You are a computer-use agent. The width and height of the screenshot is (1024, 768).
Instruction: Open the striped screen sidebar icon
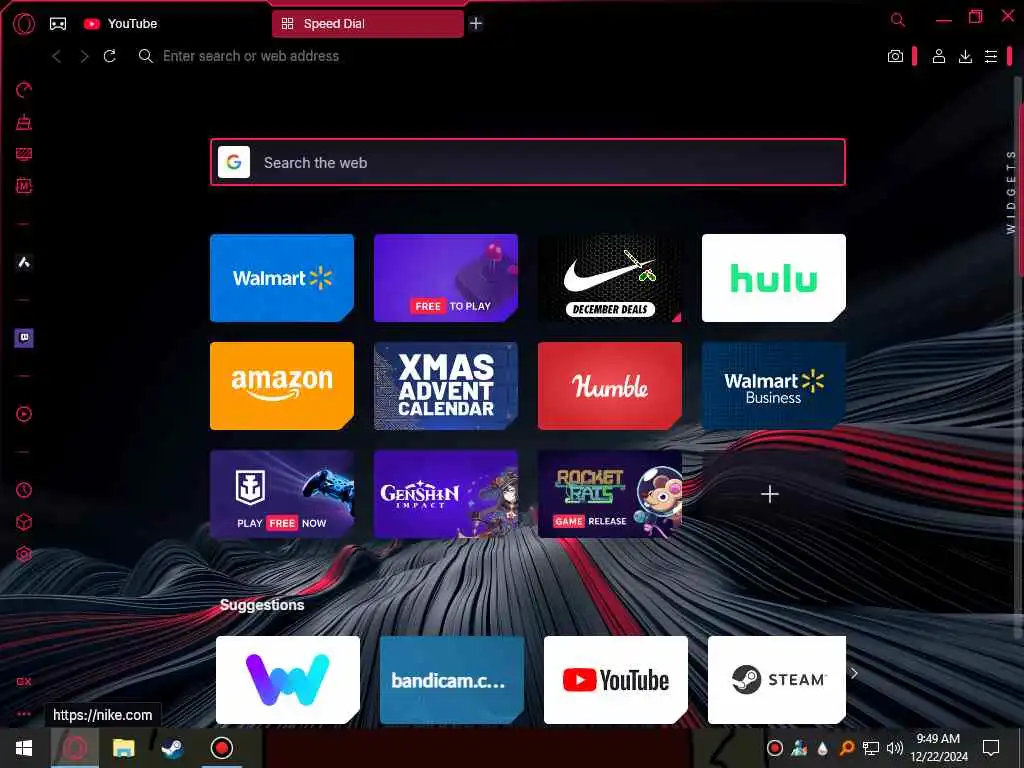coord(24,153)
